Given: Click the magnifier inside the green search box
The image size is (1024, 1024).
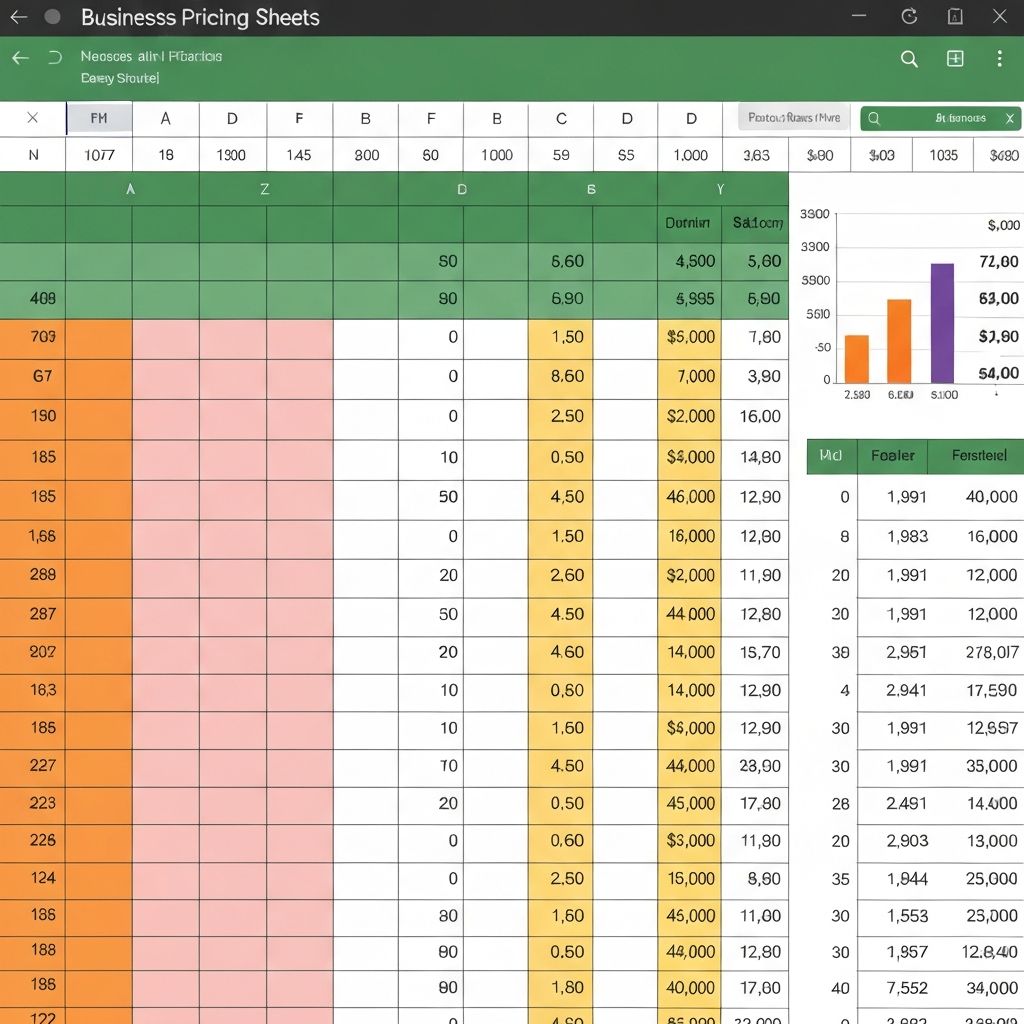Looking at the screenshot, I should pyautogui.click(x=874, y=118).
